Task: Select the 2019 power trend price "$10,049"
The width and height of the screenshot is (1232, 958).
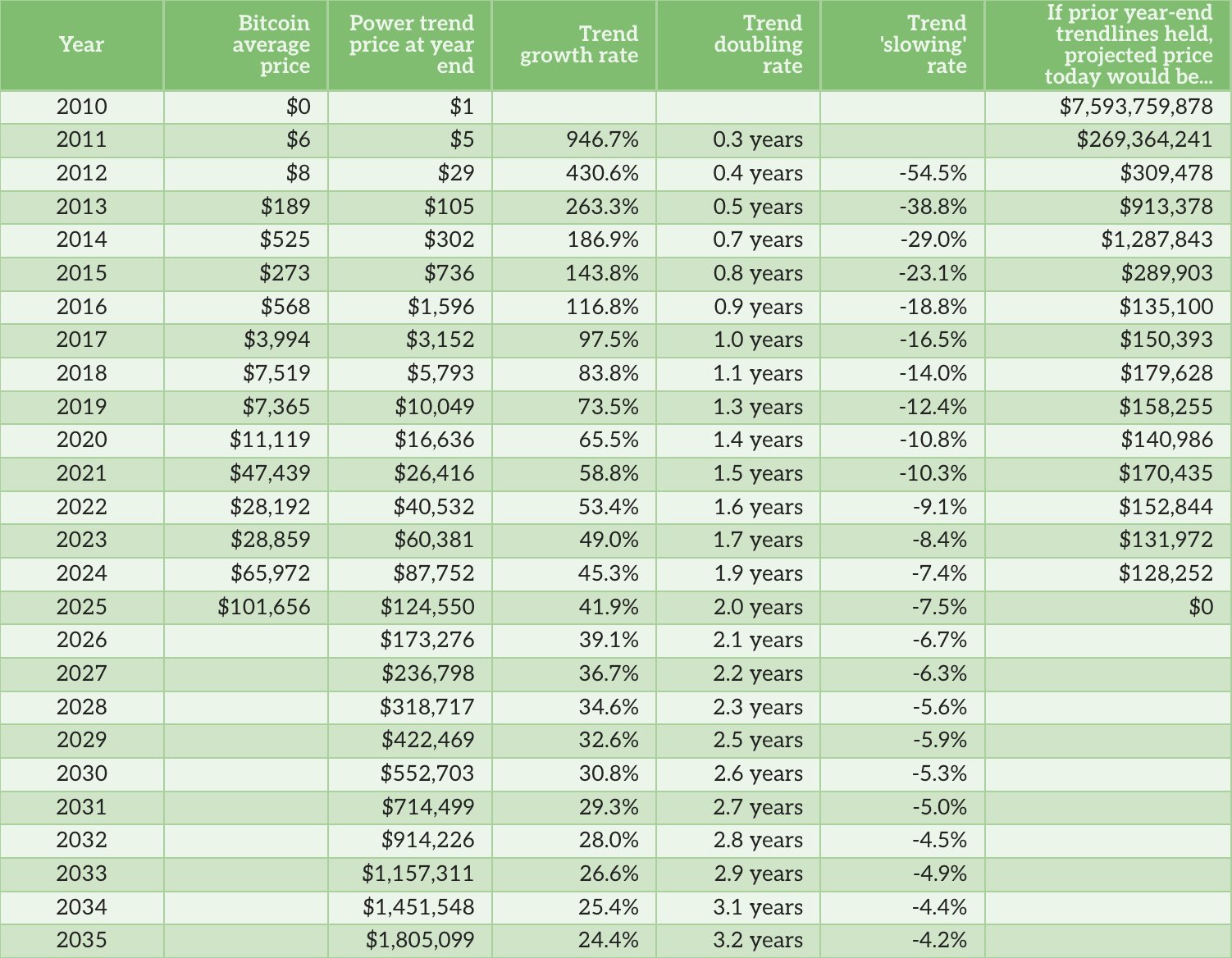Action: [435, 407]
